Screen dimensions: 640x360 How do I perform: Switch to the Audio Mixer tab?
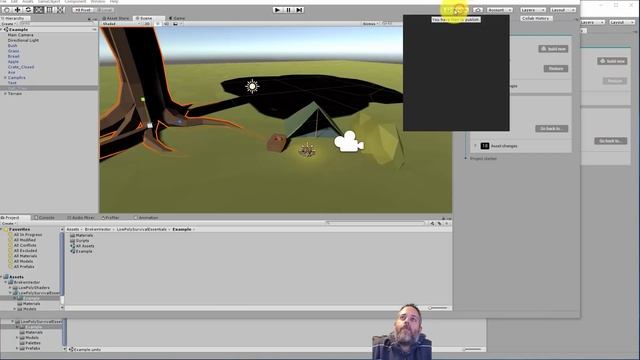coord(81,218)
